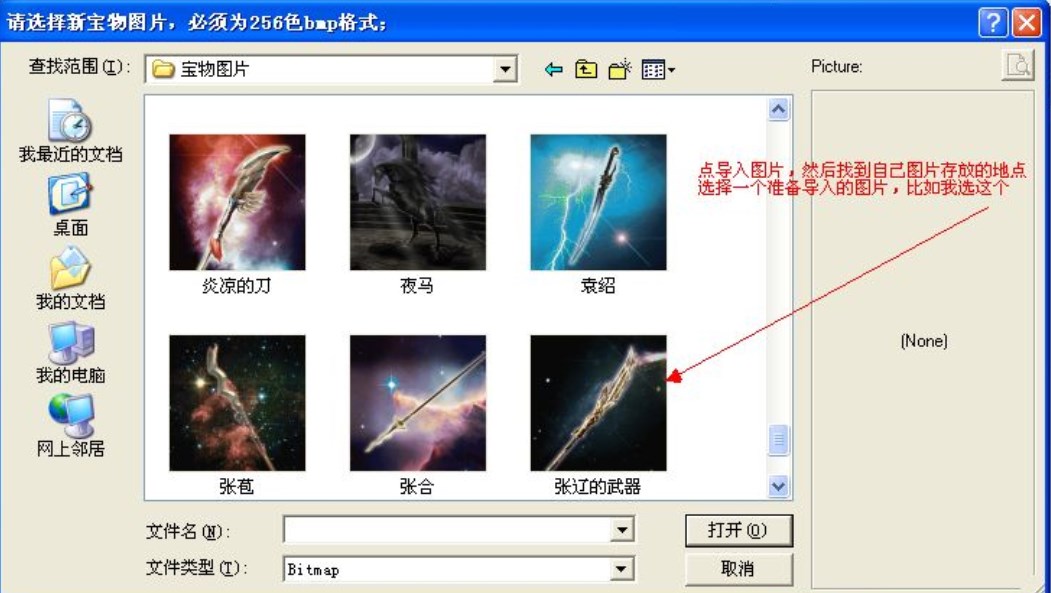Click the file name label 袁绍
This screenshot has width=1051, height=593.
(598, 286)
